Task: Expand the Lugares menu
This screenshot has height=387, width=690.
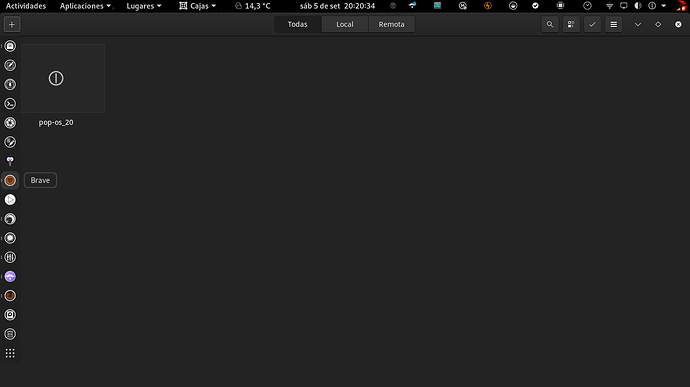Action: [144, 6]
